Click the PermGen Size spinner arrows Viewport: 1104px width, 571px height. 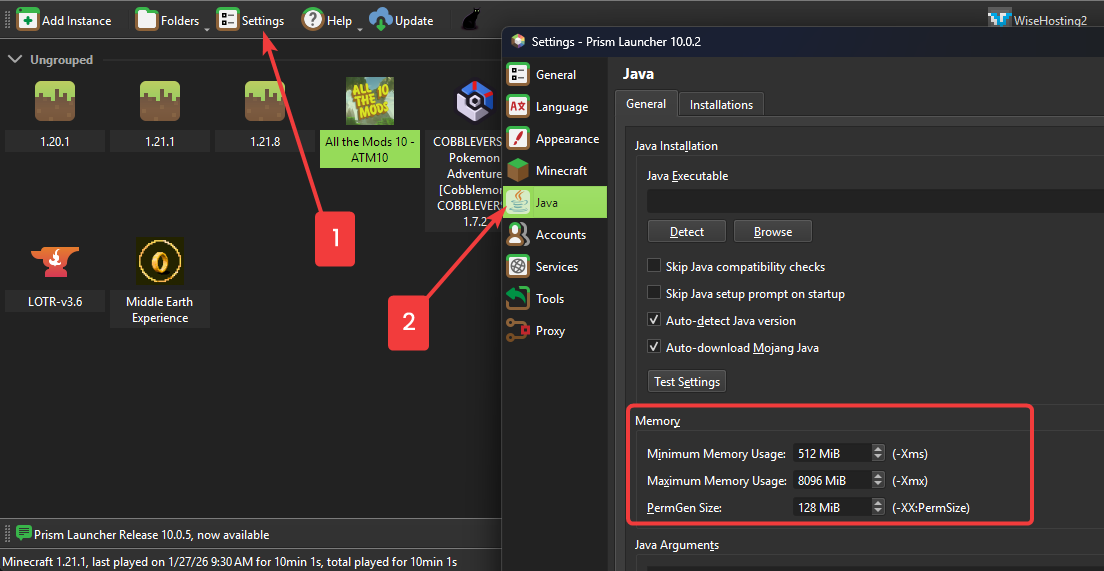tap(877, 507)
